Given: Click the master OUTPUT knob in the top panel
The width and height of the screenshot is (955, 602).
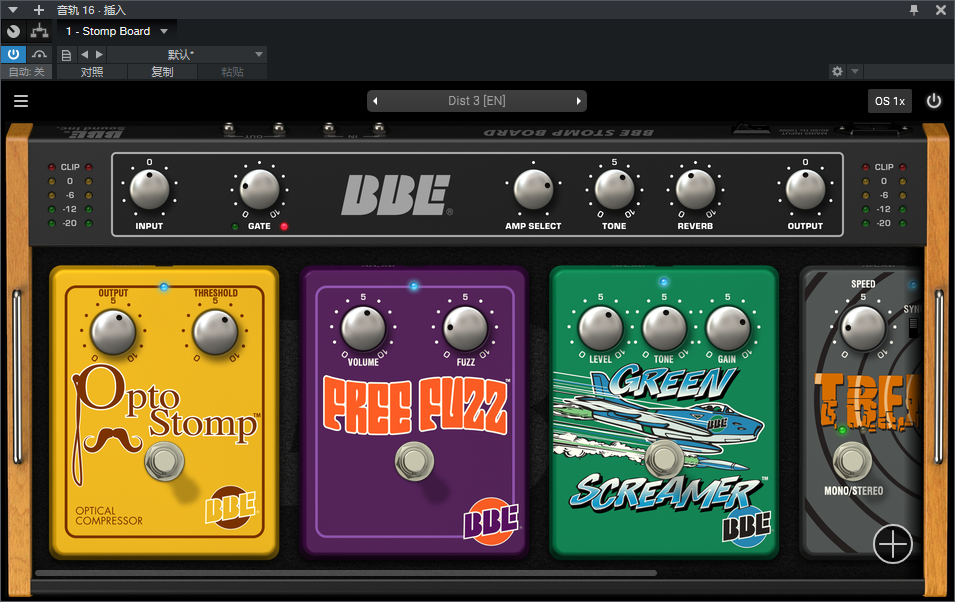Looking at the screenshot, I should click(805, 189).
